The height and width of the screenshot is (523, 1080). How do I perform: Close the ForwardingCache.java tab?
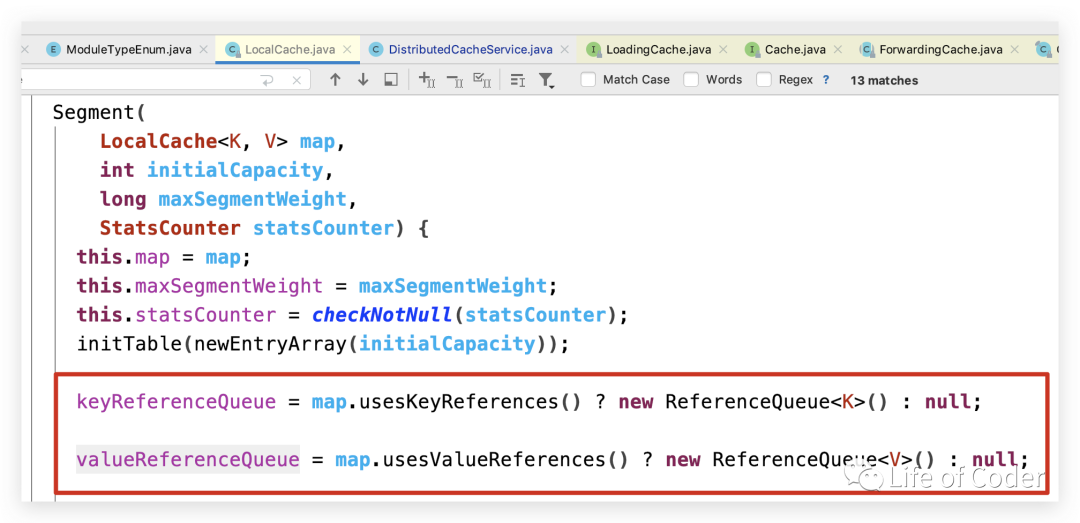(x=1015, y=50)
